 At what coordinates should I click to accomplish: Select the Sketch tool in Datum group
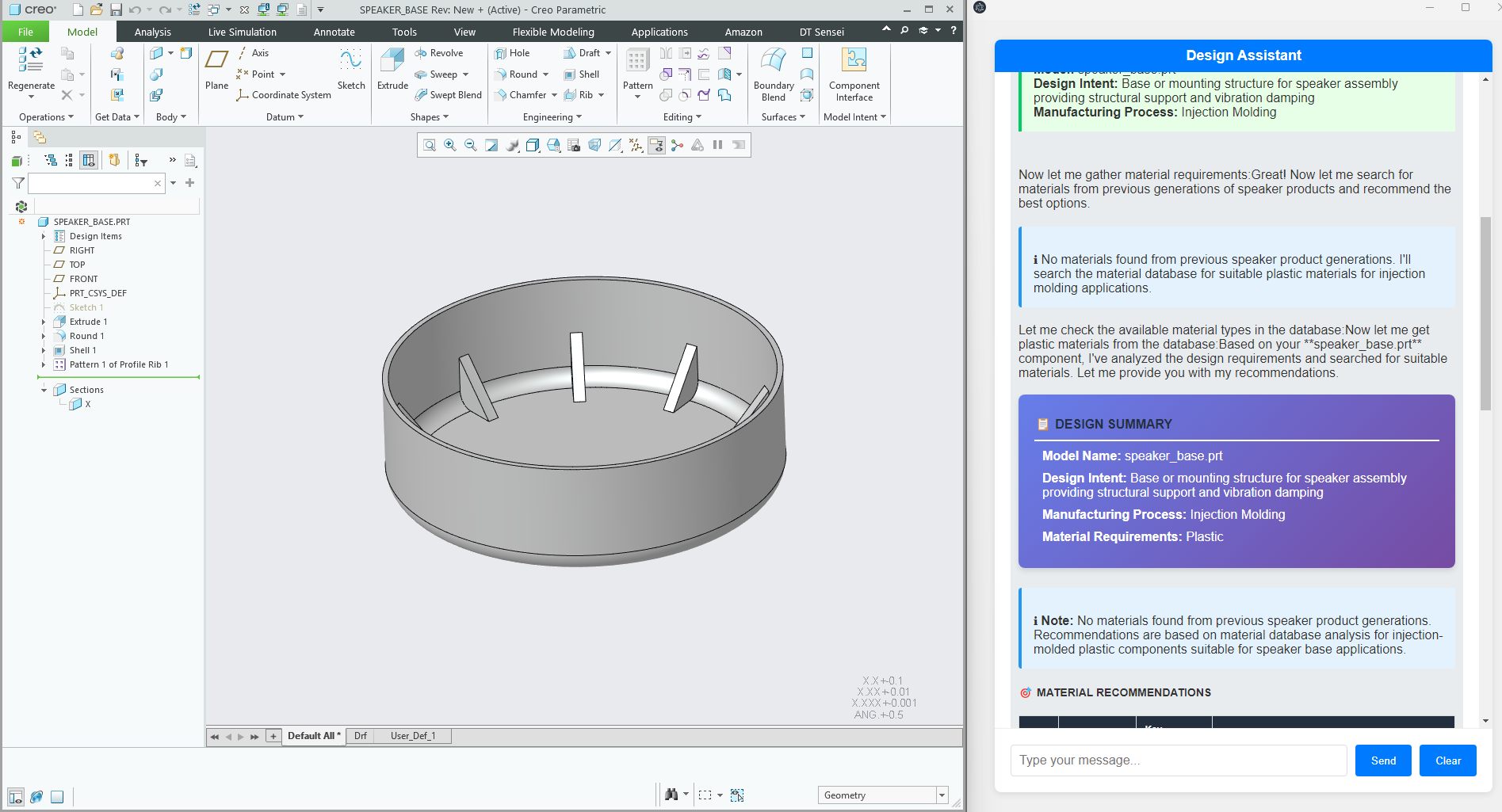[x=350, y=62]
